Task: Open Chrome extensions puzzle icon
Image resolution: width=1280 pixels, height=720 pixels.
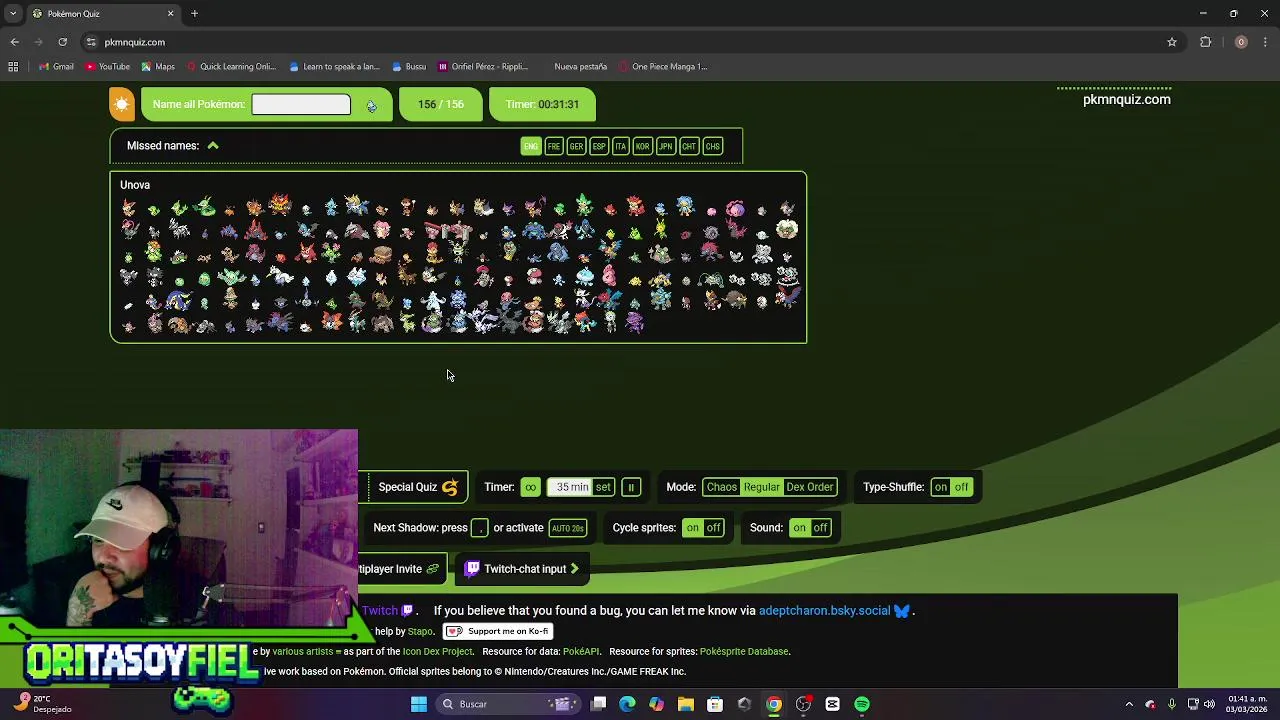Action: click(1205, 42)
